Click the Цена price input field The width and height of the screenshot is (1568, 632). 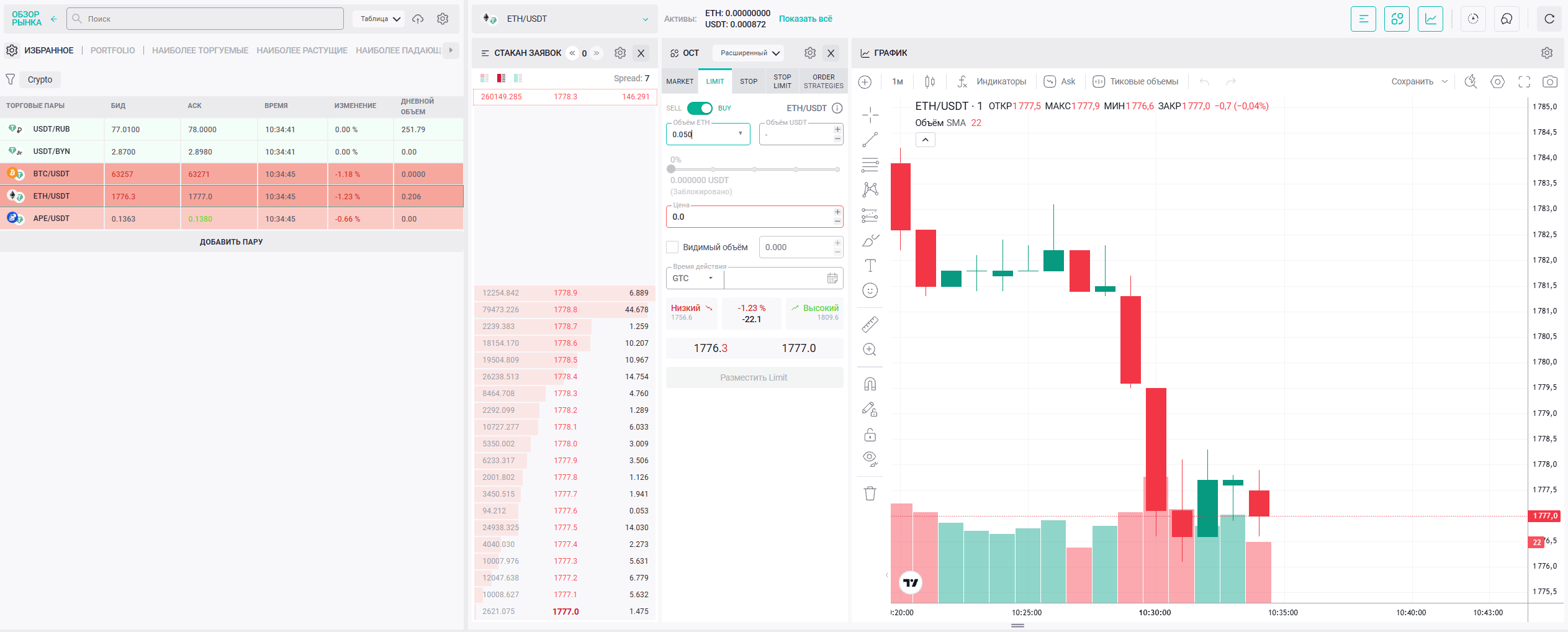point(750,217)
